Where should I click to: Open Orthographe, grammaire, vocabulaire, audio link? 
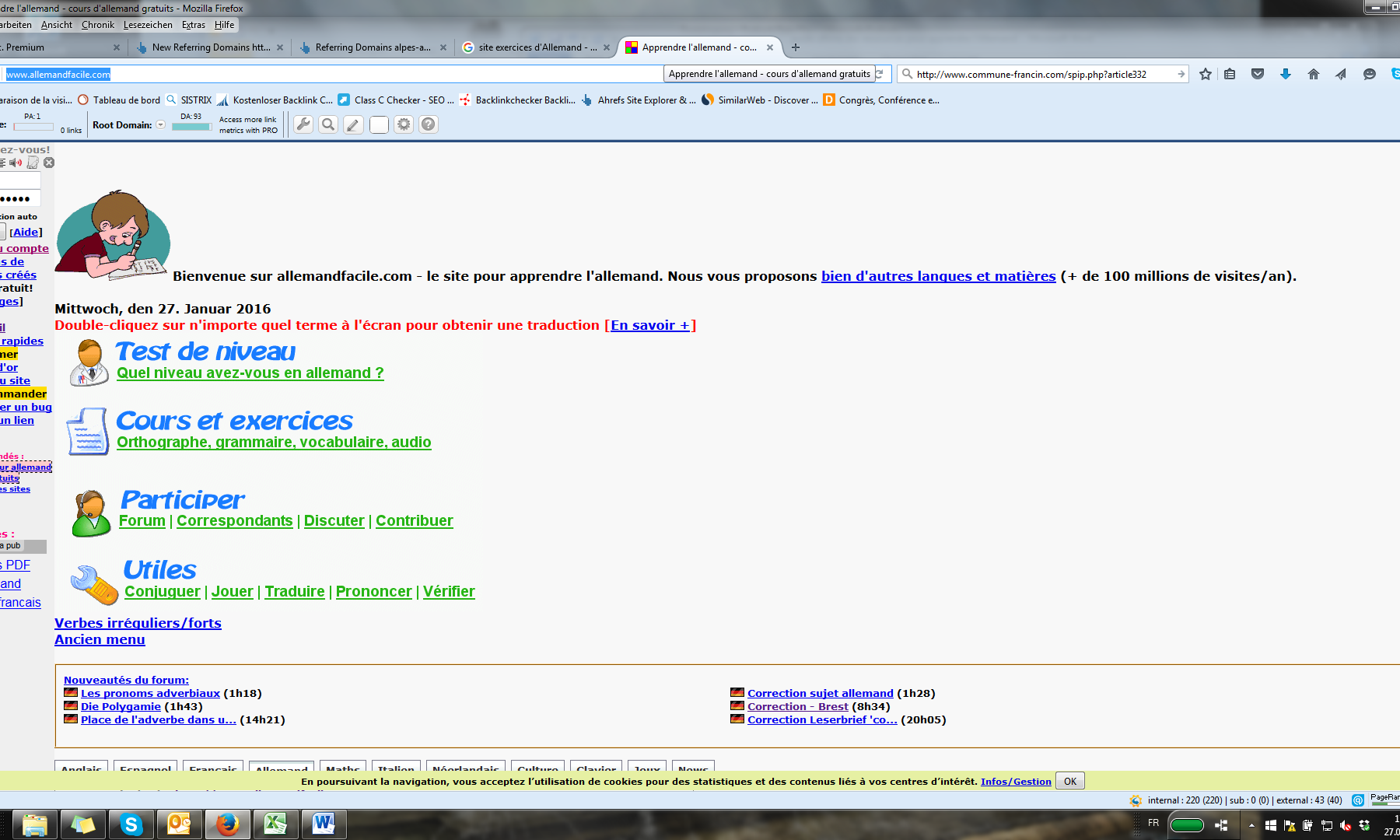coord(274,443)
